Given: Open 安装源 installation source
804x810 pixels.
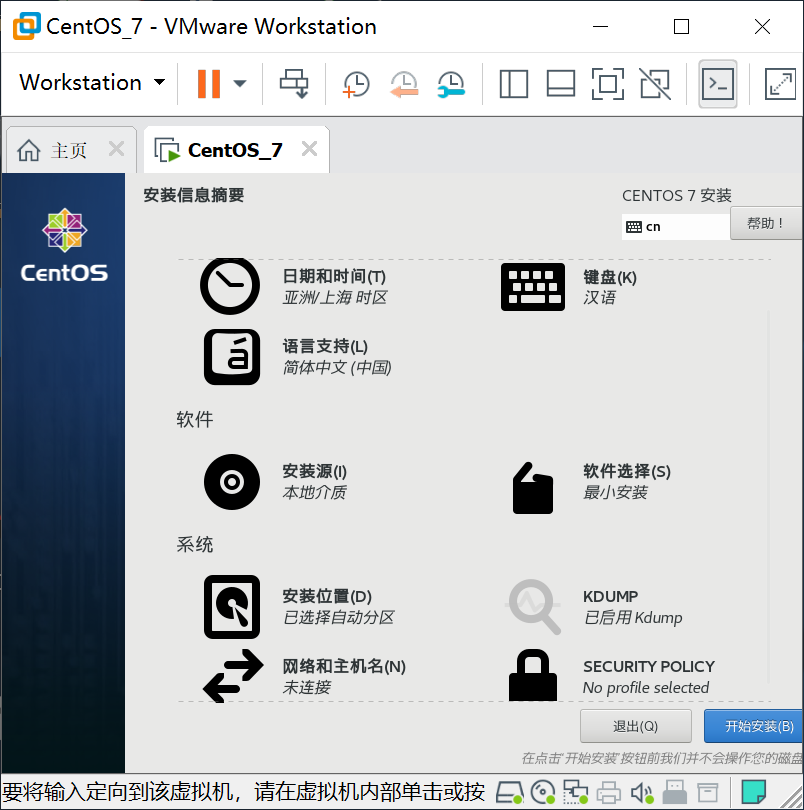Looking at the screenshot, I should tap(276, 481).
